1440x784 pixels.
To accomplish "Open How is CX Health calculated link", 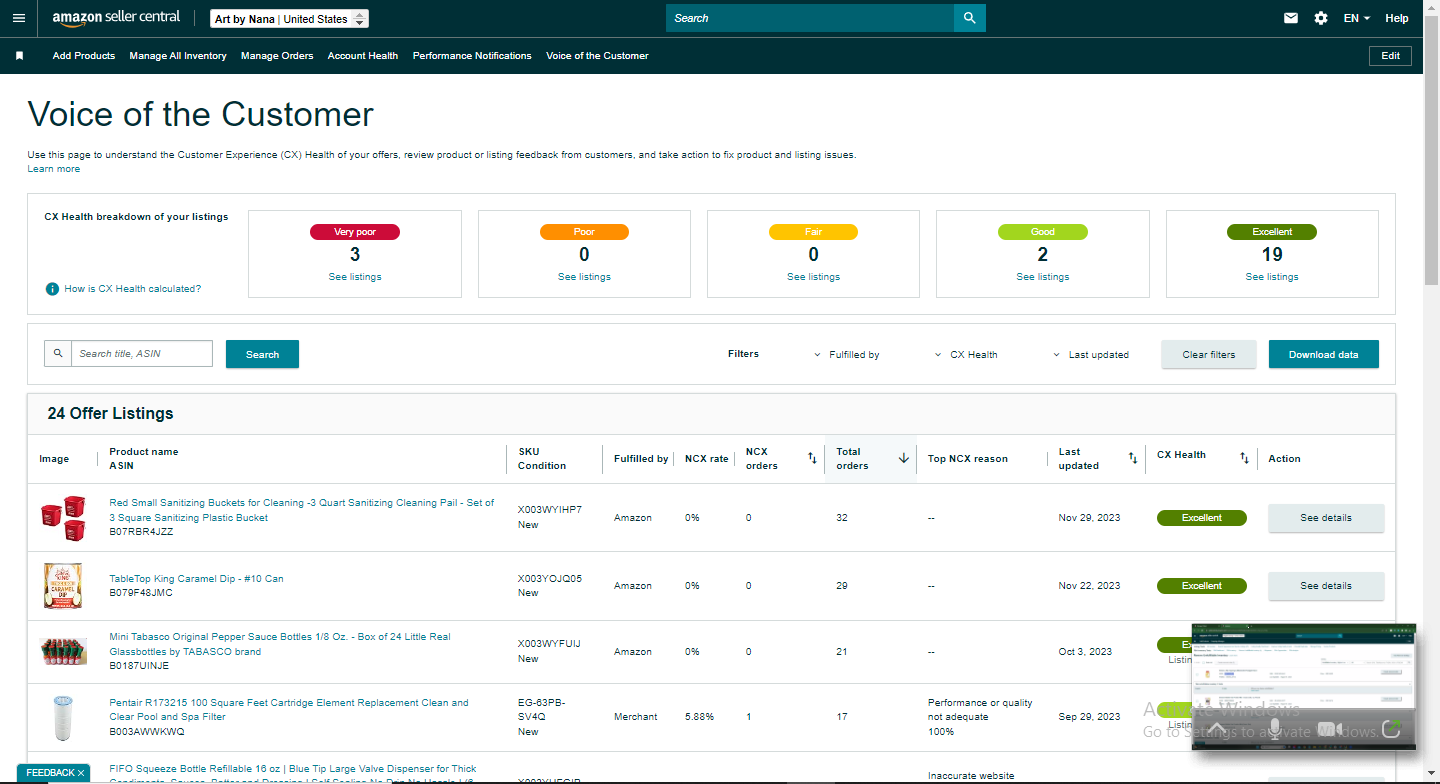I will (x=133, y=289).
